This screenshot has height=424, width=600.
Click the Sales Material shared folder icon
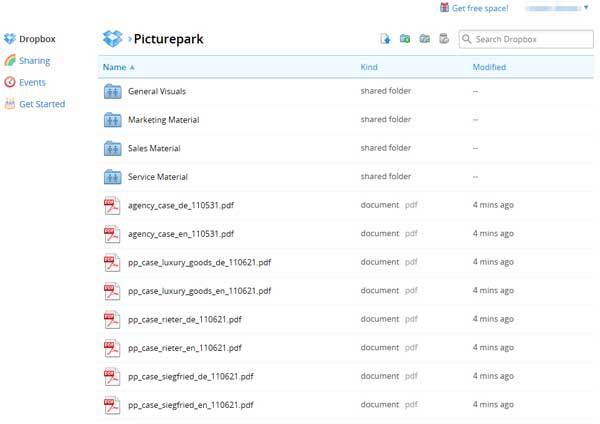(x=112, y=148)
